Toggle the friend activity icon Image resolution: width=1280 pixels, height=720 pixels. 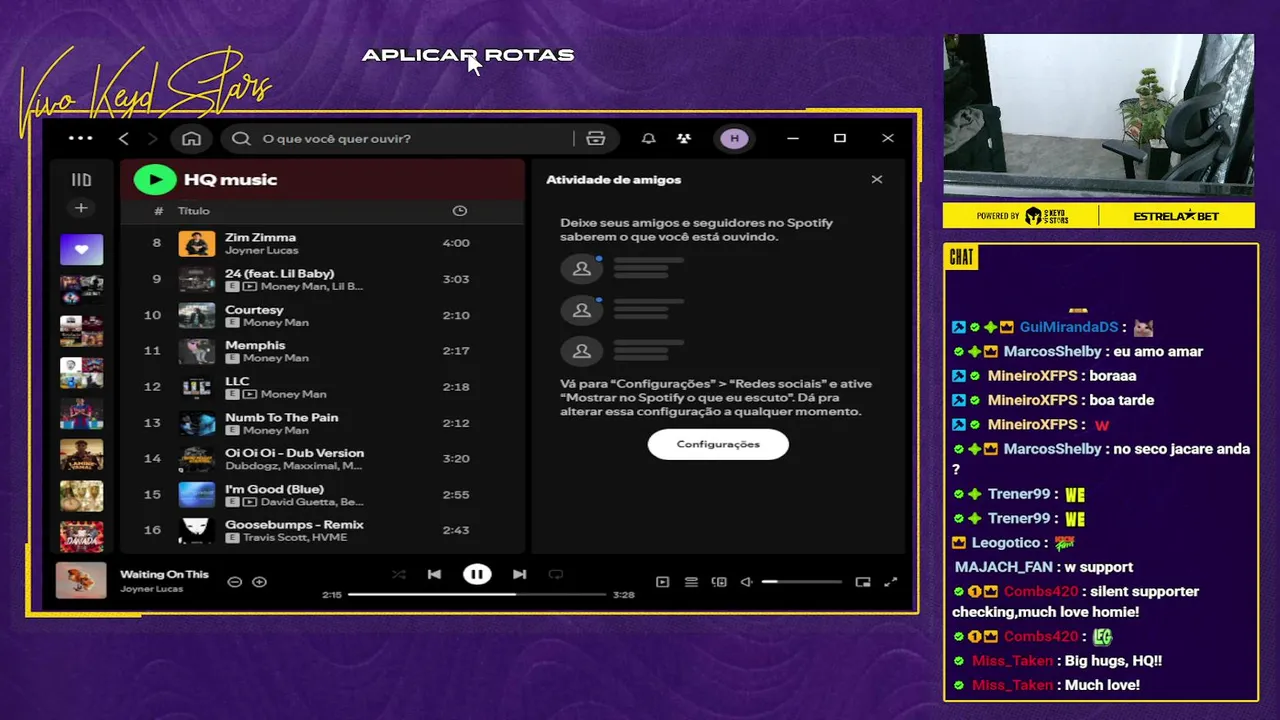coord(683,138)
